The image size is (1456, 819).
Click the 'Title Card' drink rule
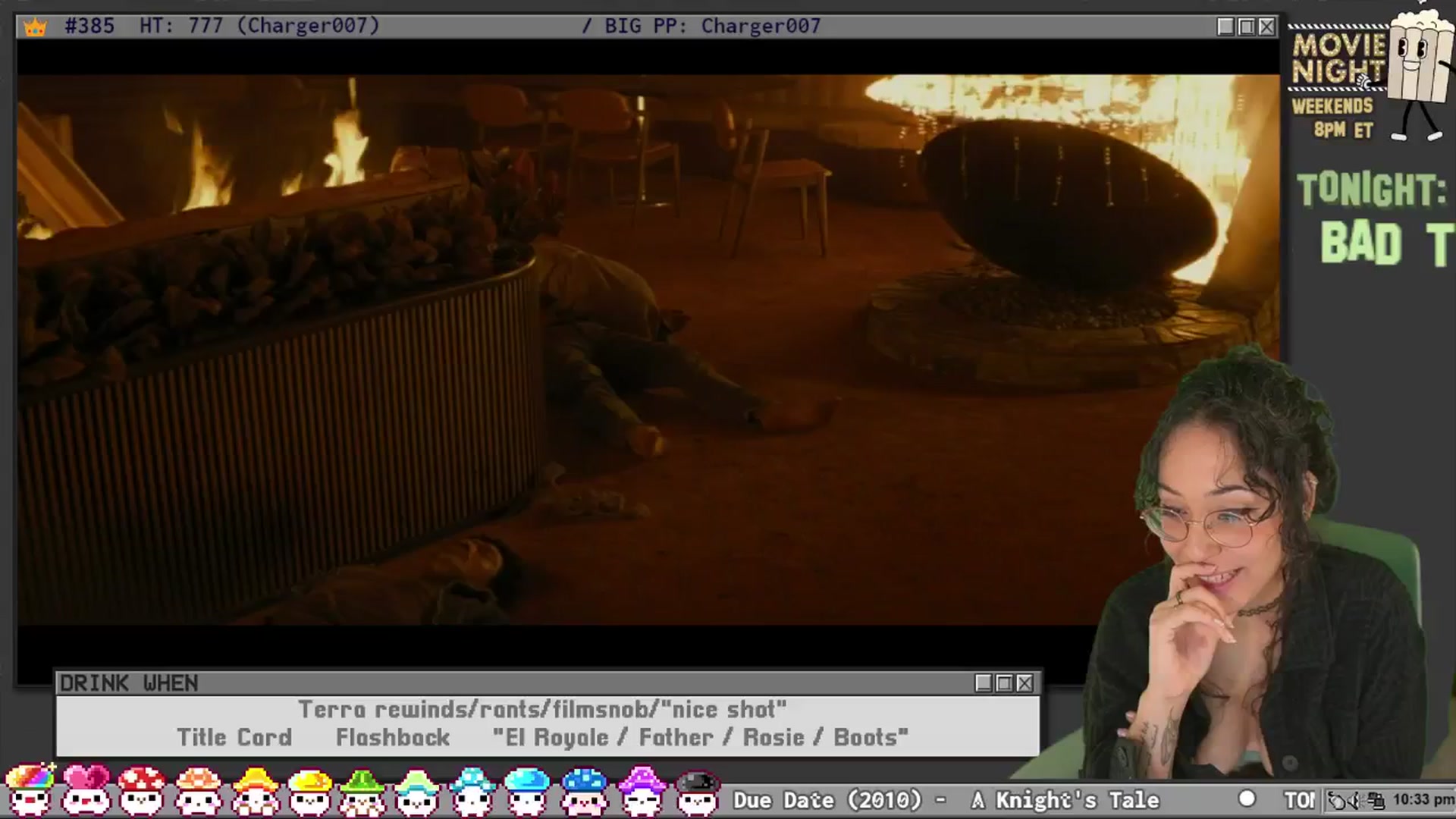pyautogui.click(x=234, y=737)
